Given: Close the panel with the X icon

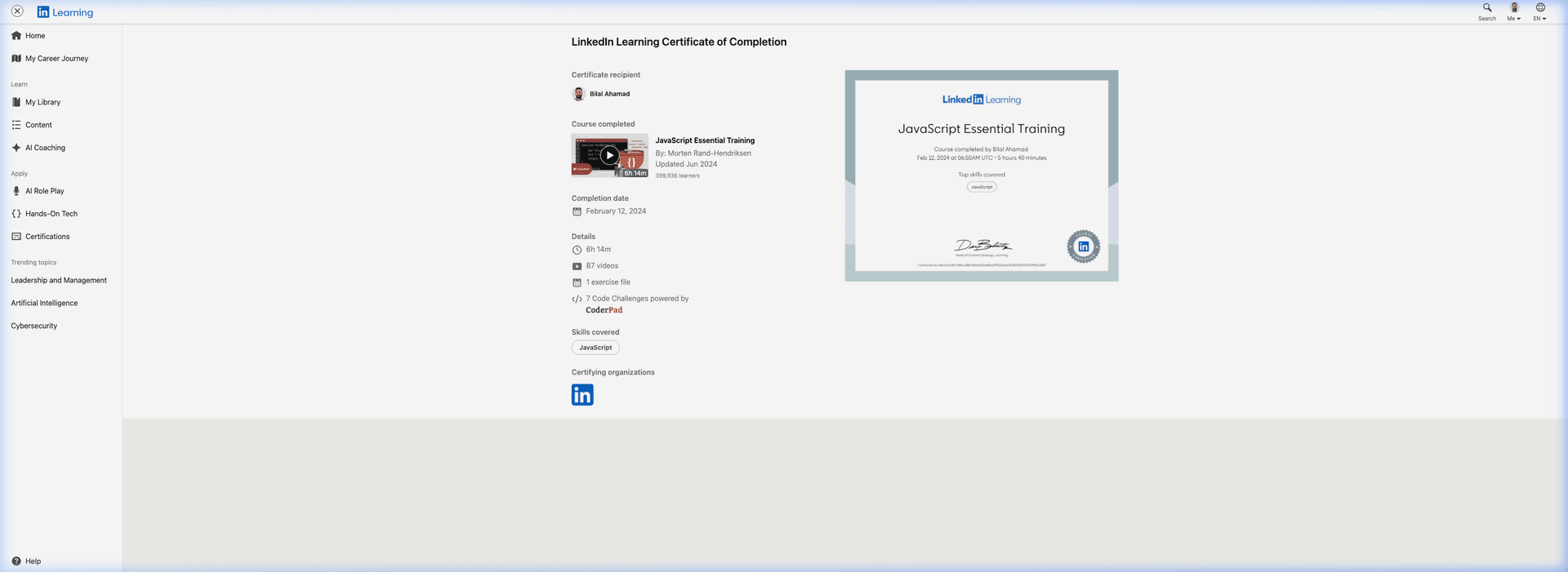Looking at the screenshot, I should pyautogui.click(x=17, y=11).
